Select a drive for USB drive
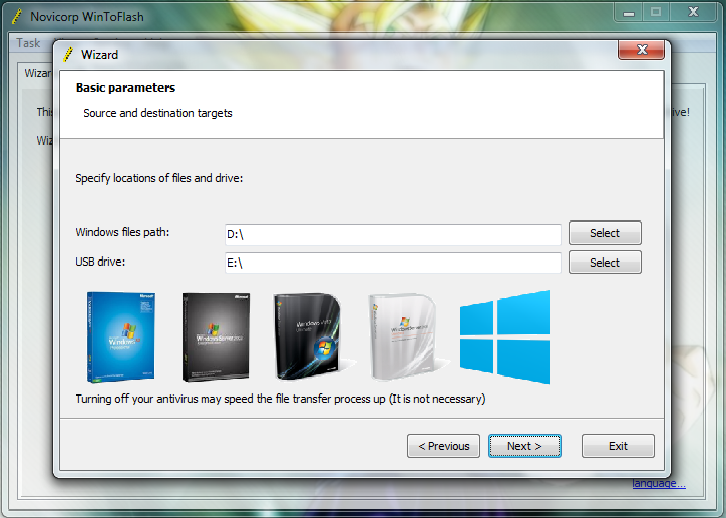This screenshot has height=518, width=726. pos(605,262)
